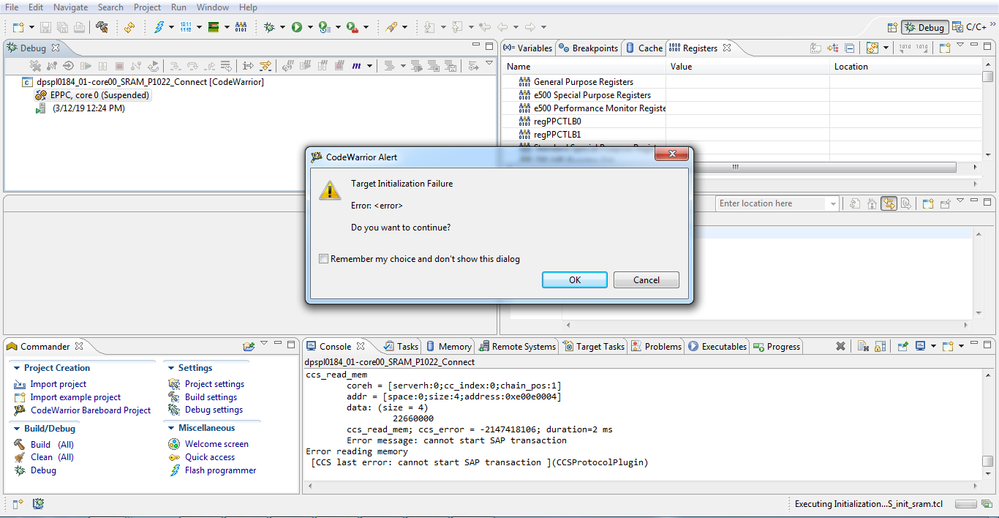Click the New file toolbar icon
This screenshot has height=518, width=999.
click(18, 27)
